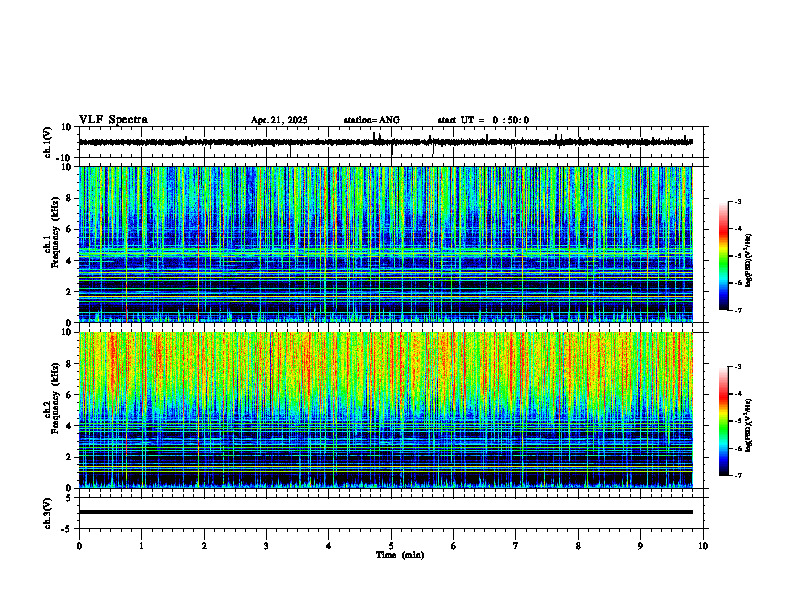Click the time axis tick label "10"

pyautogui.click(x=703, y=546)
